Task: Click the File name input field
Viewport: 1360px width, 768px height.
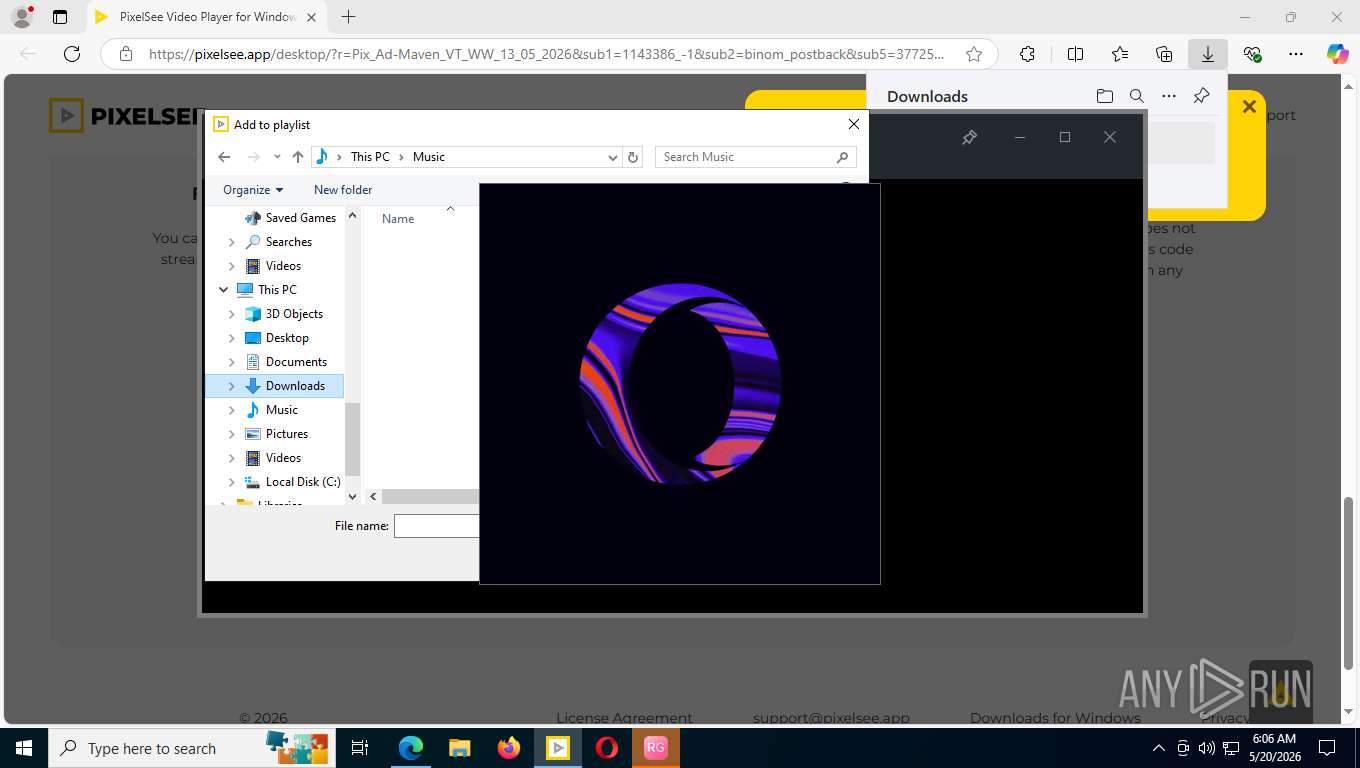Action: 437,526
